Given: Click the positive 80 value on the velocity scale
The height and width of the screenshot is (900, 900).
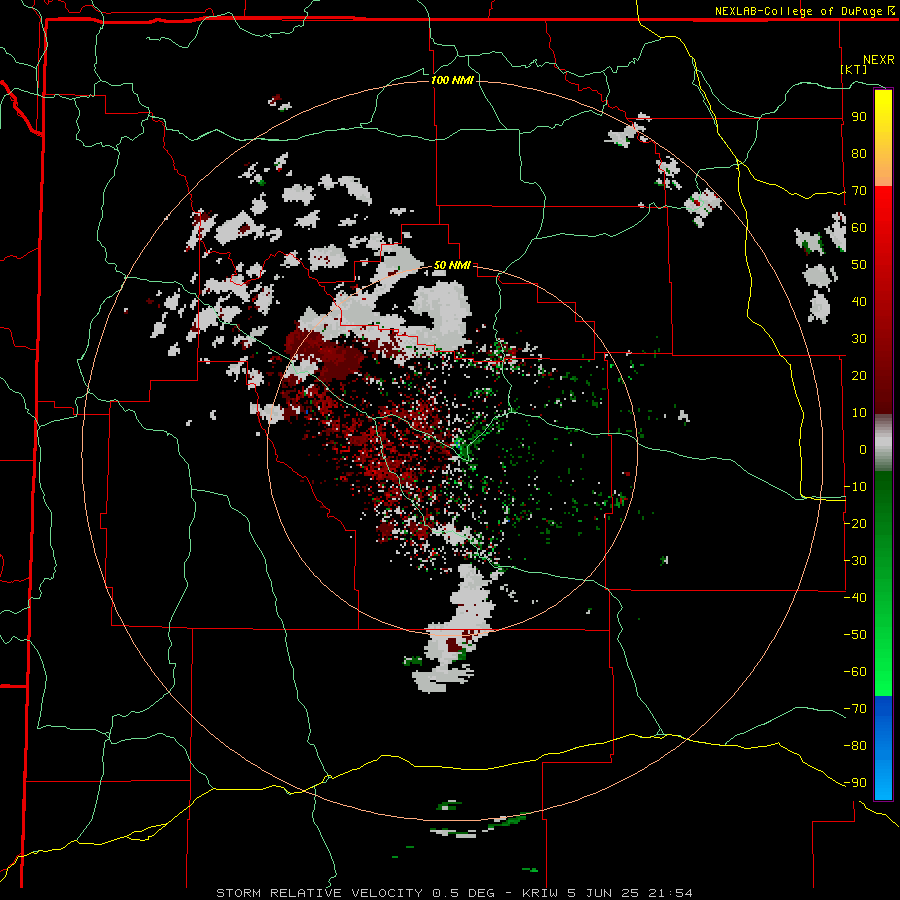Looking at the screenshot, I should pyautogui.click(x=859, y=153).
